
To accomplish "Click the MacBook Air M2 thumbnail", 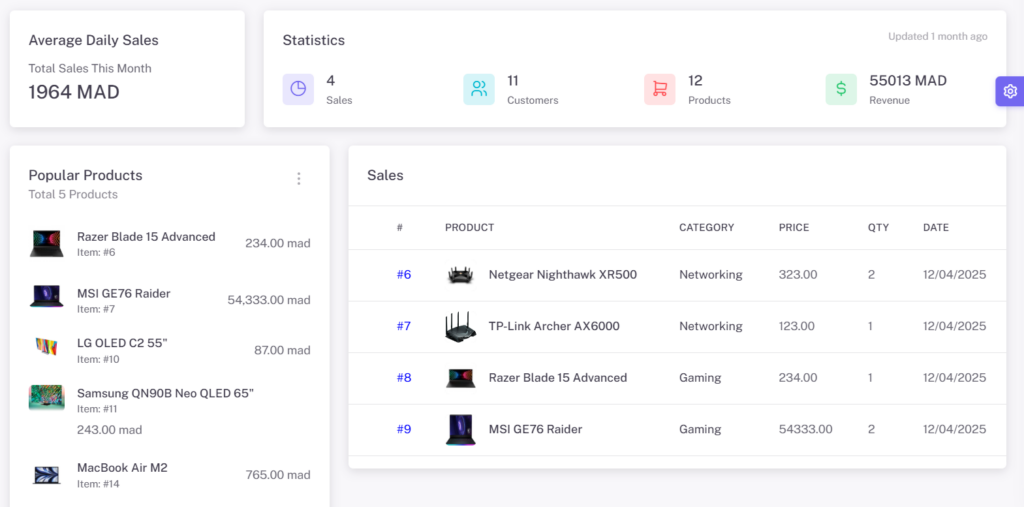I will [x=46, y=475].
